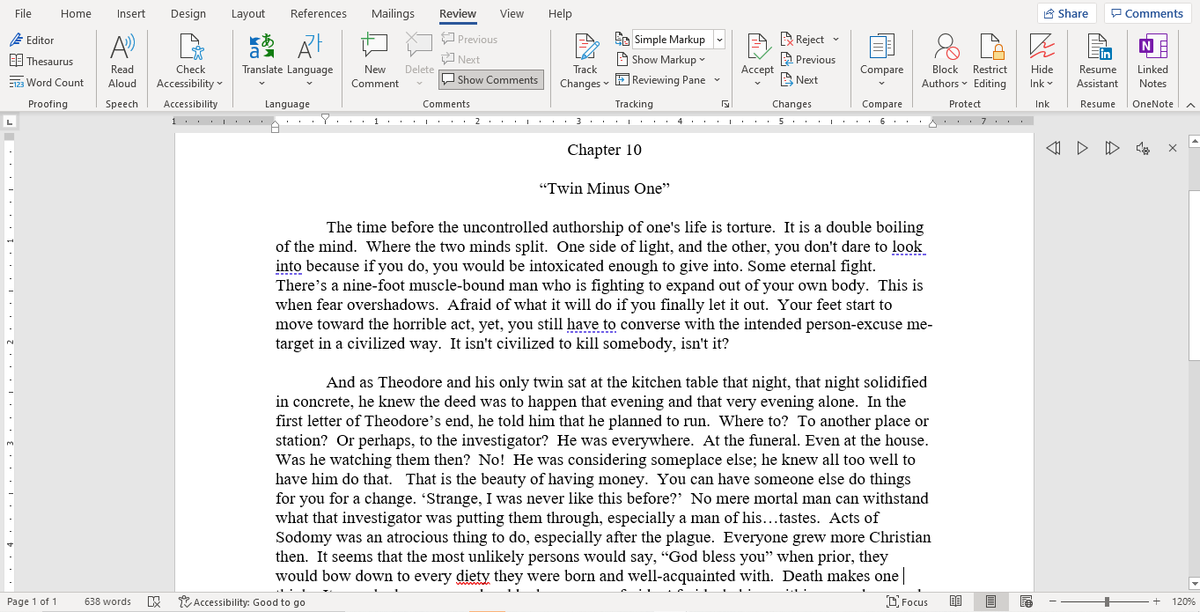Screen dimensions: 1200x612
Task: Click the 638 words status count
Action: (x=108, y=602)
